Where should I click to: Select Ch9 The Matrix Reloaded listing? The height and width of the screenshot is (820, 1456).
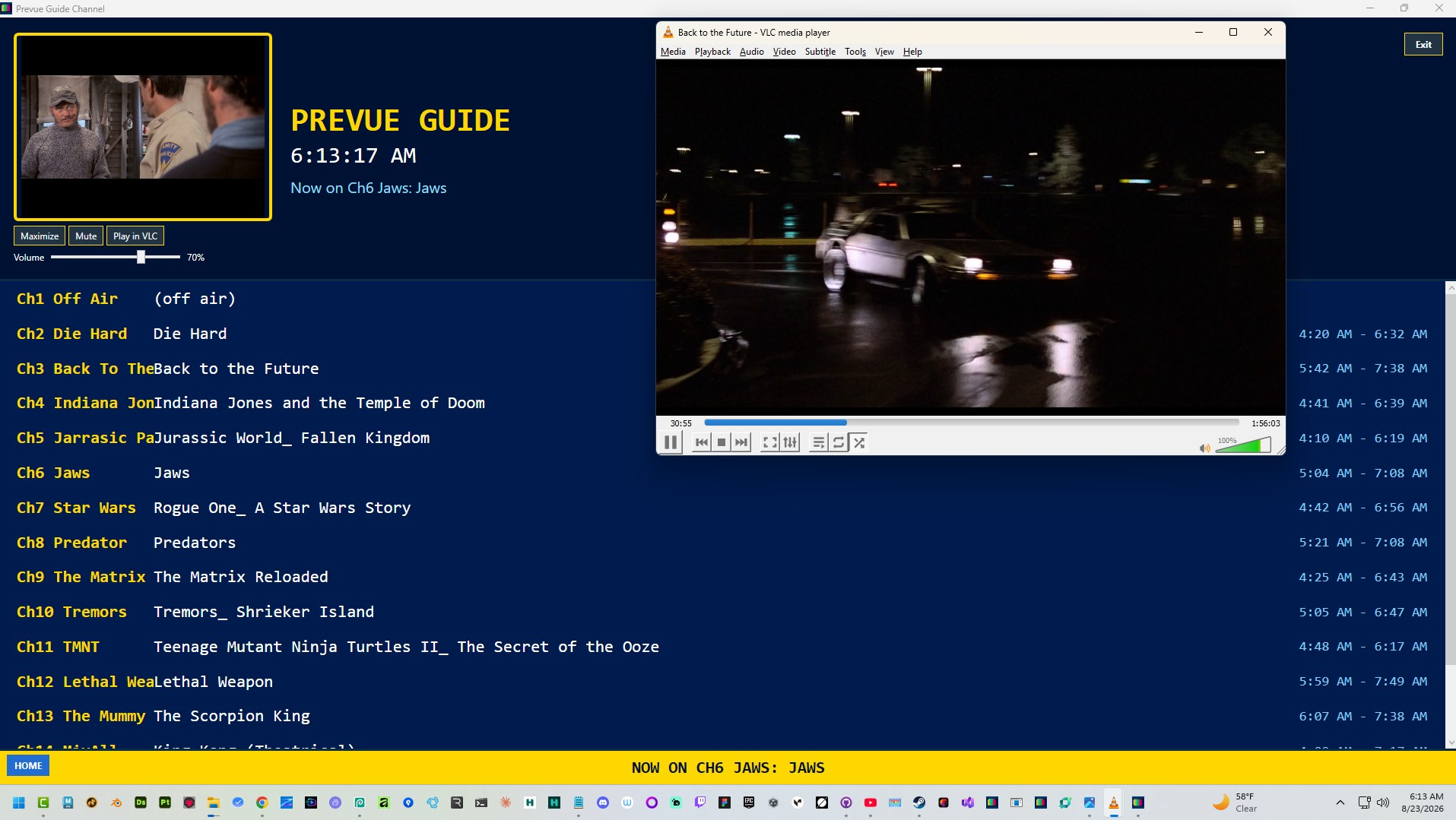point(722,577)
